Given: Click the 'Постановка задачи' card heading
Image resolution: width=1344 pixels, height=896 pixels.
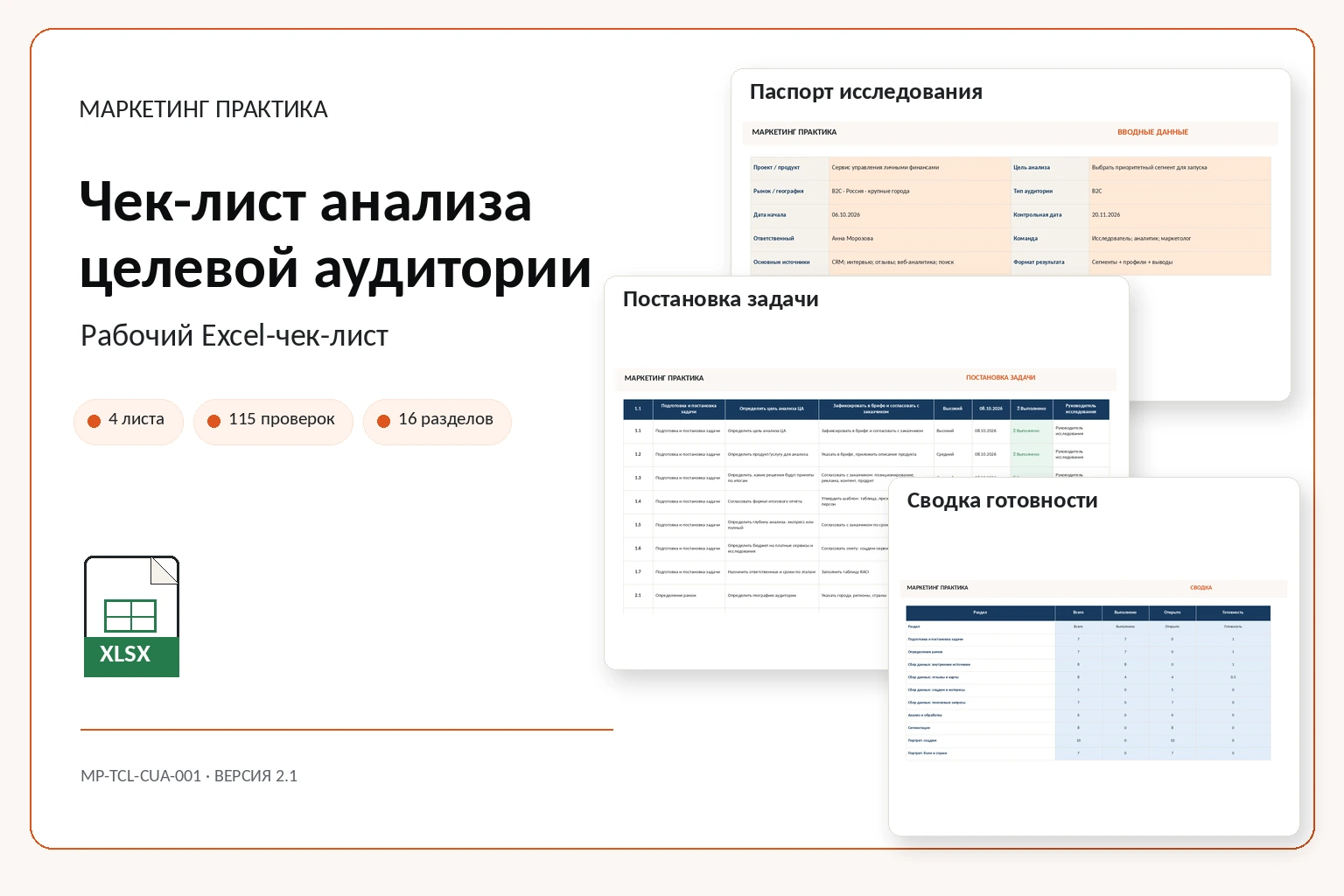Looking at the screenshot, I should tap(721, 299).
